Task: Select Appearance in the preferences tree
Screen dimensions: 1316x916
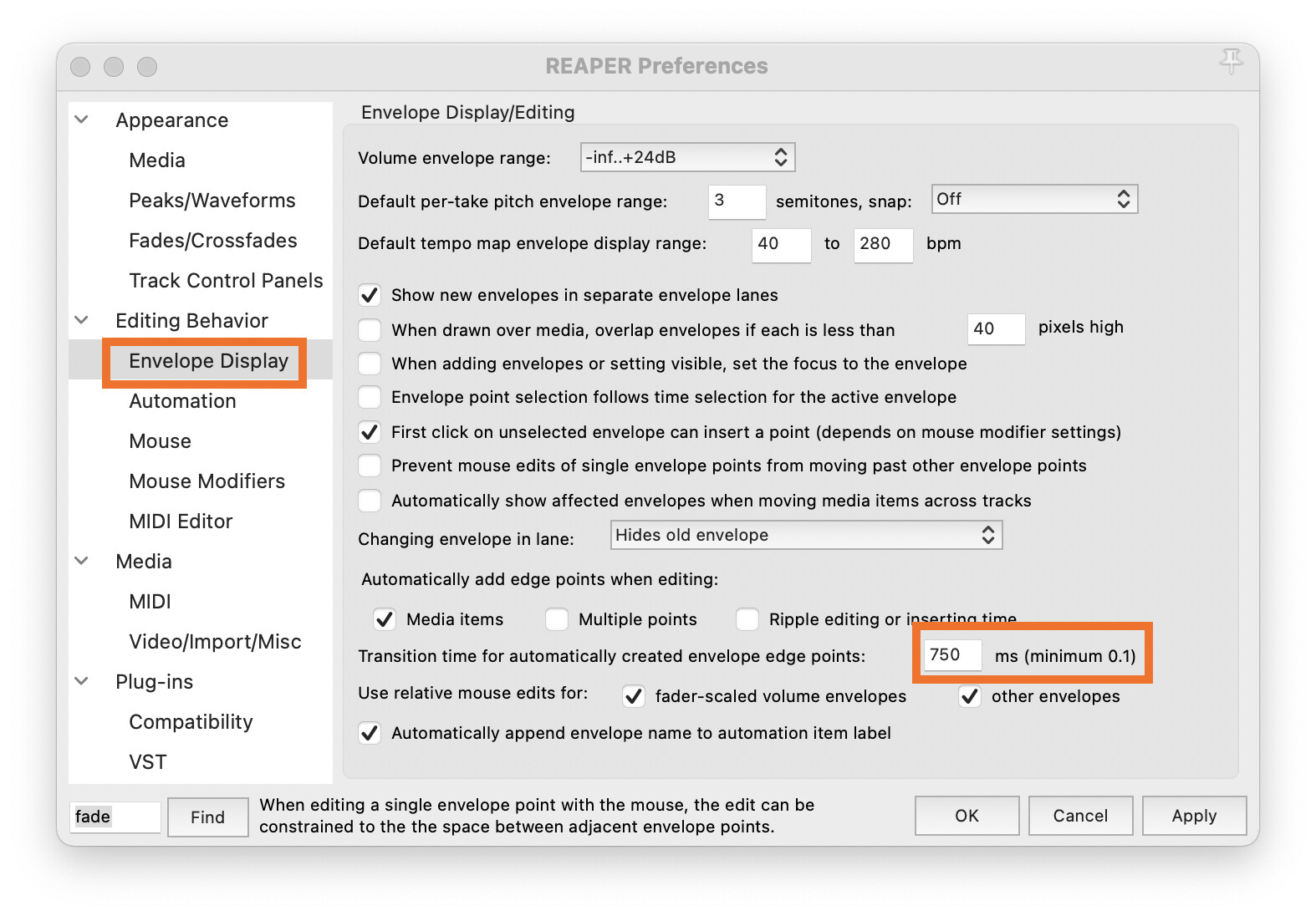Action: coord(172,120)
